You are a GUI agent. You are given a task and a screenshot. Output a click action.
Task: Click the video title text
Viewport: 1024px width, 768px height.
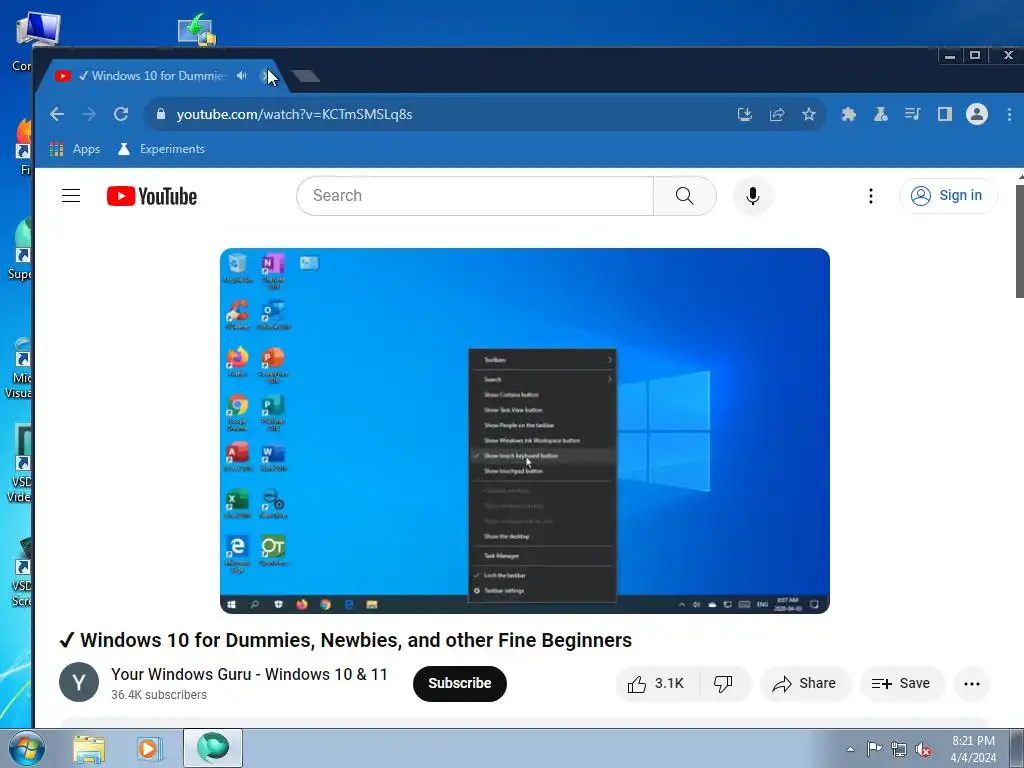click(x=345, y=640)
